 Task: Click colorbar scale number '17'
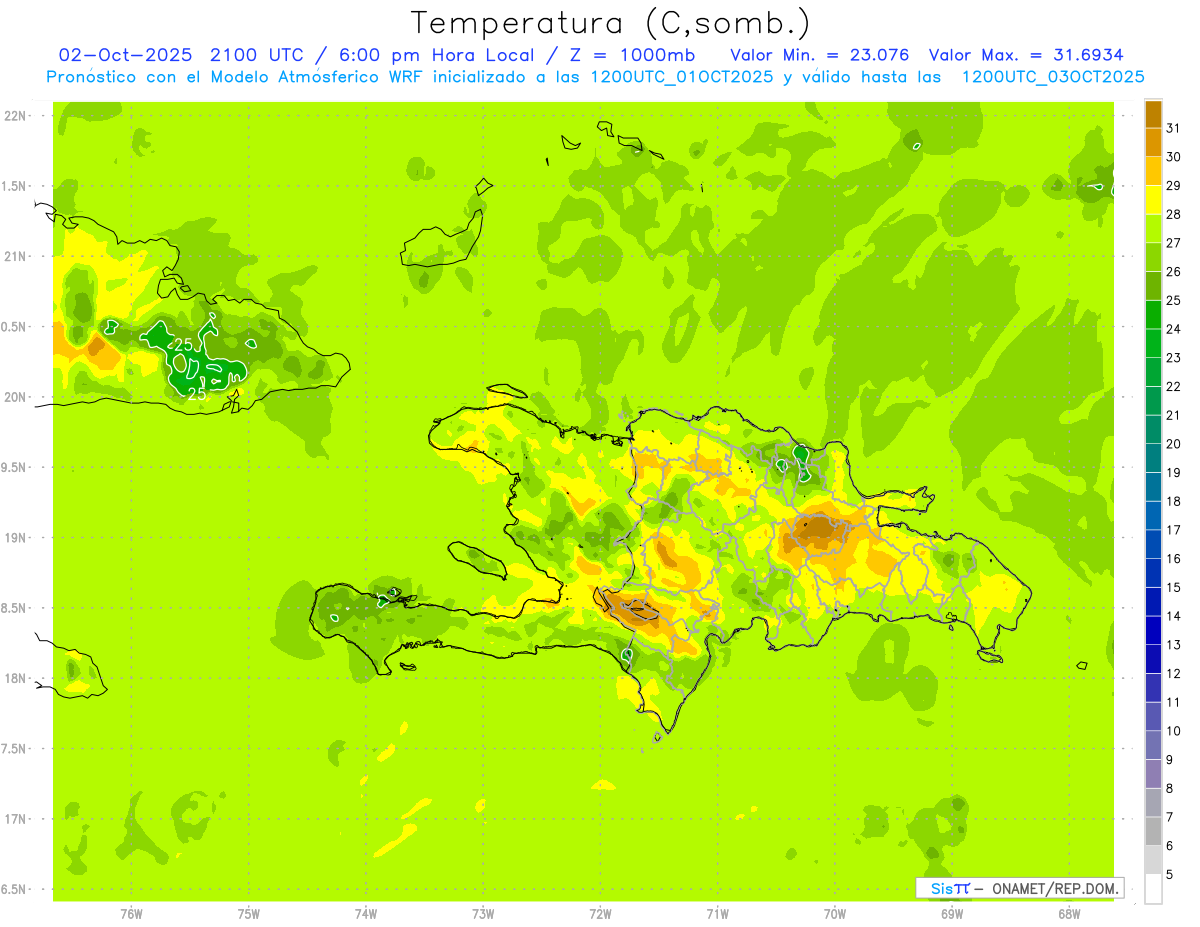click(1174, 530)
